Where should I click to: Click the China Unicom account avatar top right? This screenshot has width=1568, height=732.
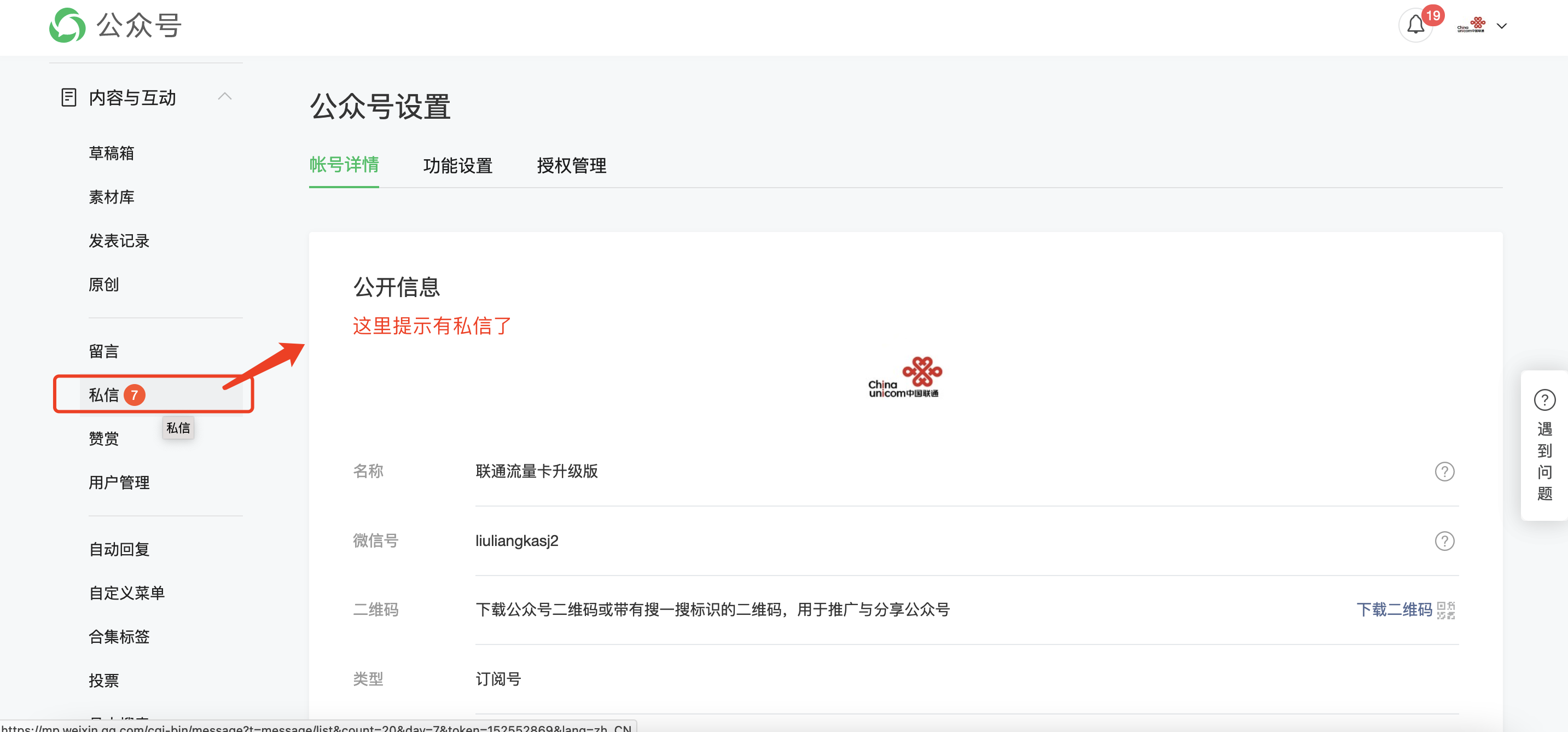coord(1471,26)
